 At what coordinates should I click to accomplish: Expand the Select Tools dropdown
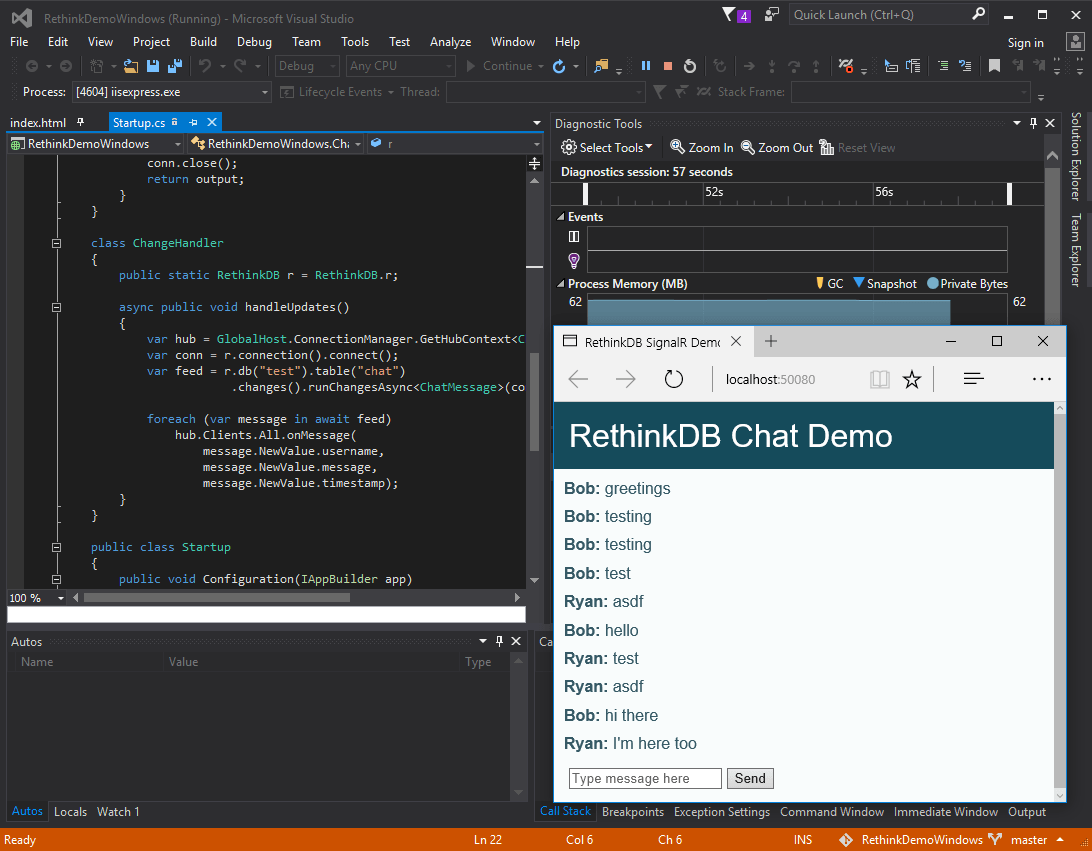(x=607, y=148)
